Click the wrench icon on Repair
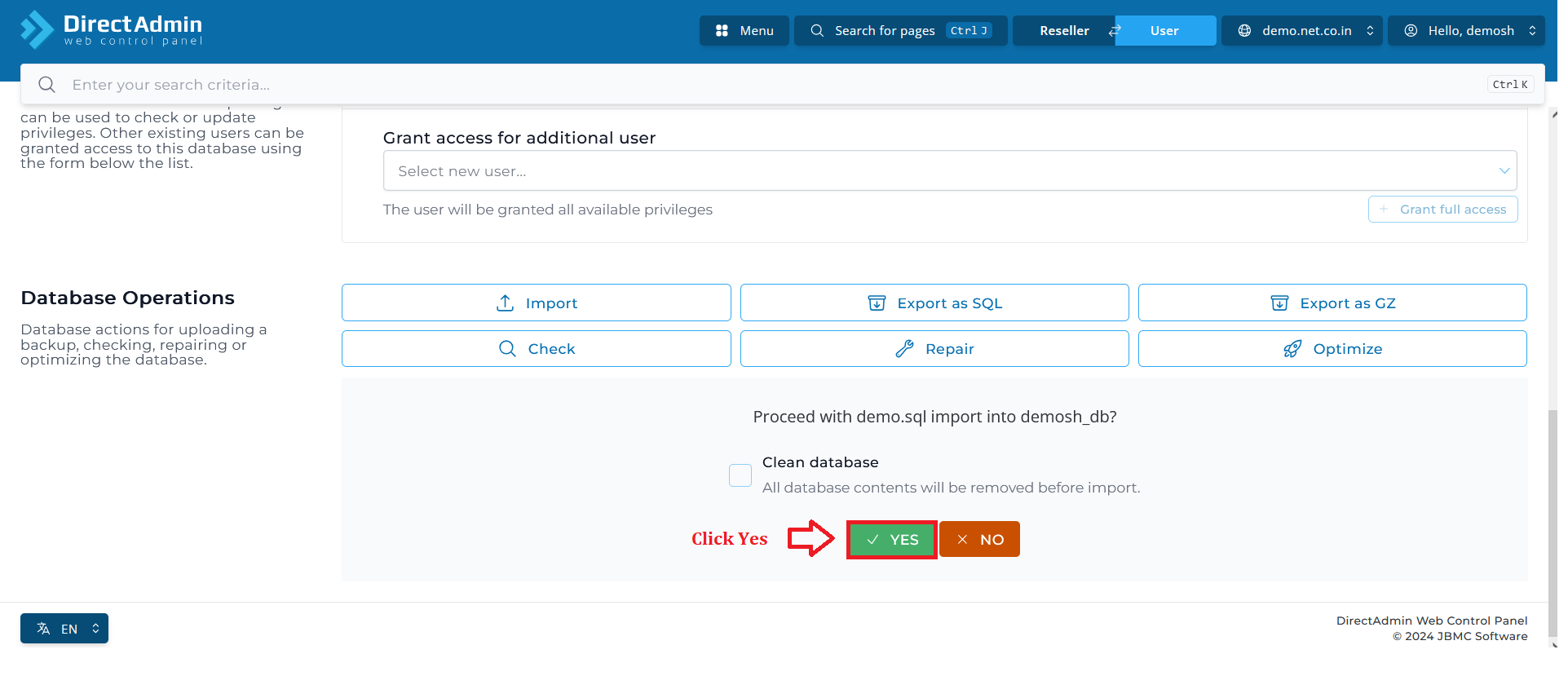Screen dimensions: 1568x676 [x=904, y=348]
